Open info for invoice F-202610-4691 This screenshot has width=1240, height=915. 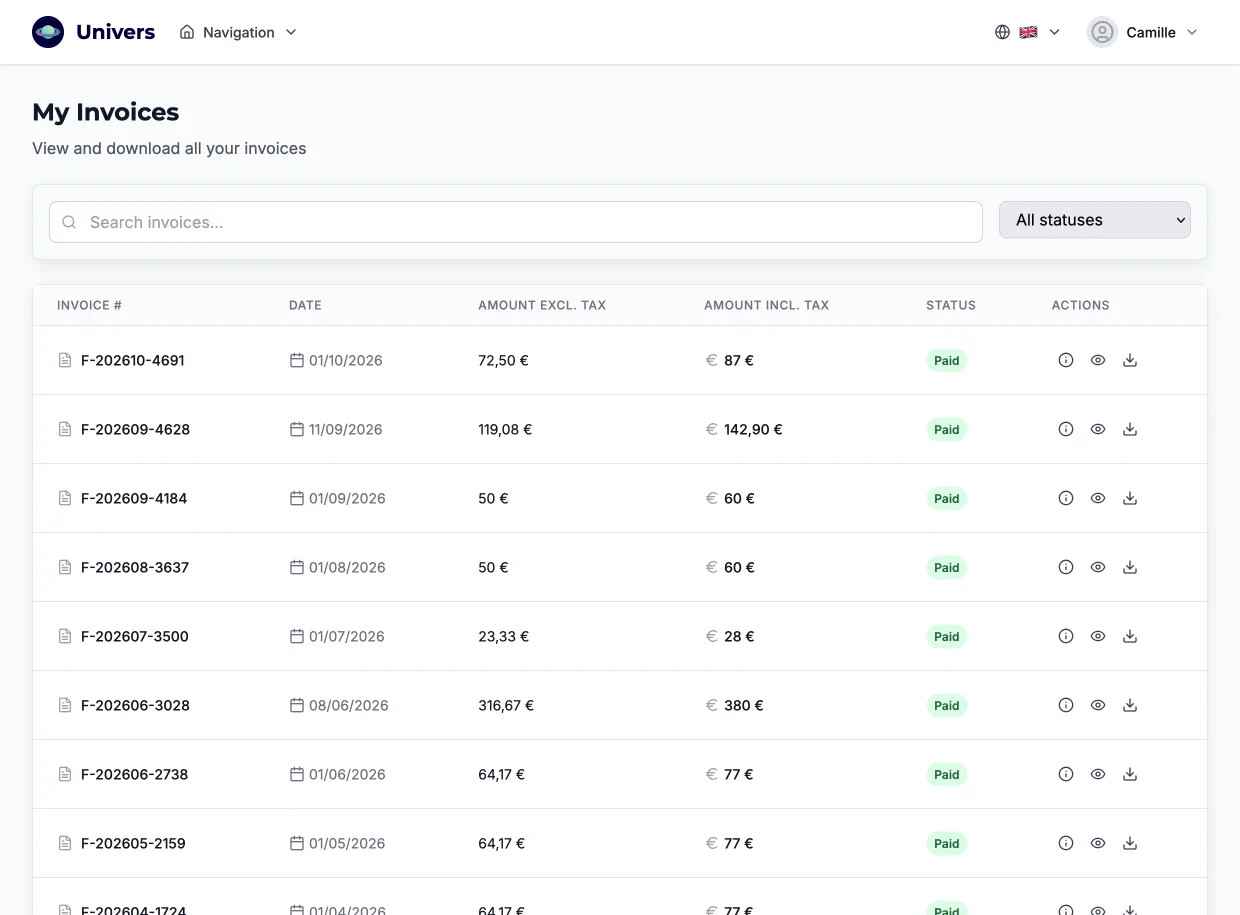1066,360
